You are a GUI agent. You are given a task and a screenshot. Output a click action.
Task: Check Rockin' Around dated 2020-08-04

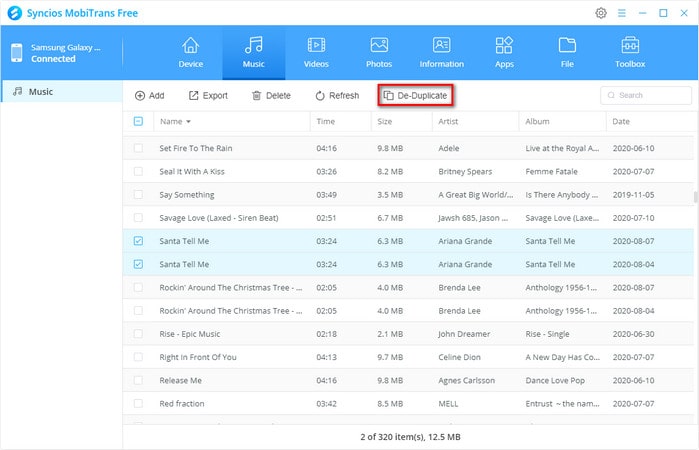pos(138,310)
